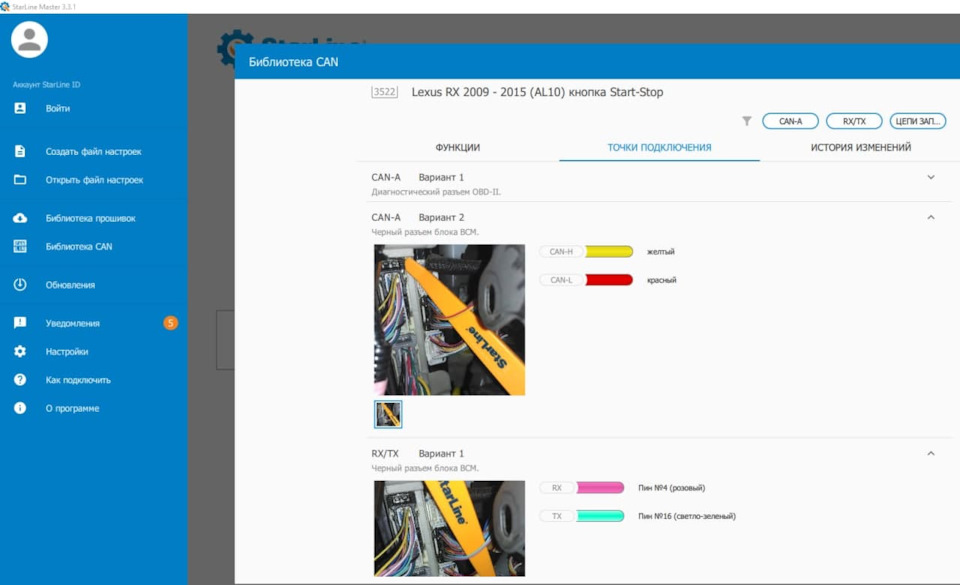Click the 3522 code label

click(384, 92)
